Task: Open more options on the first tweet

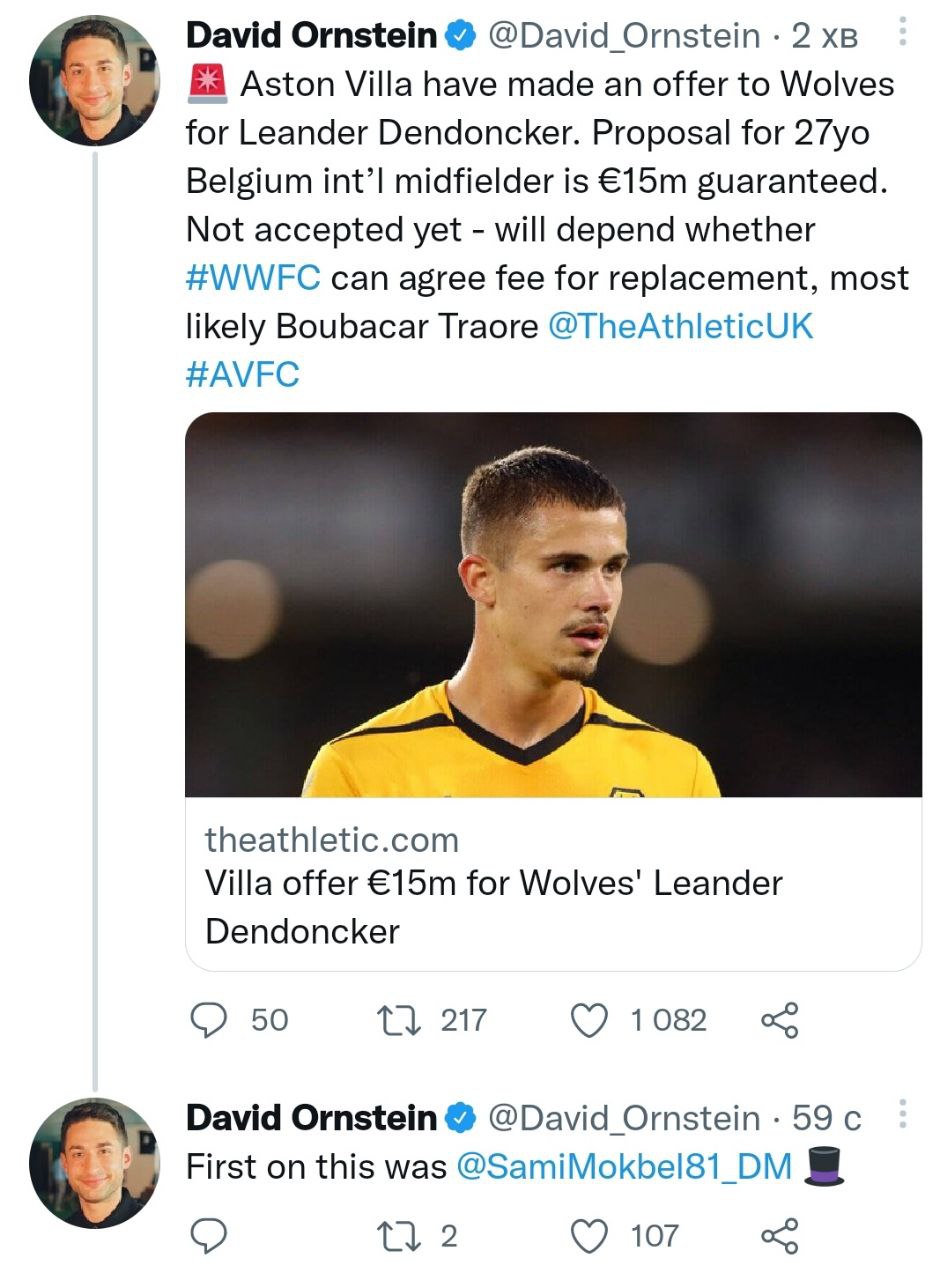Action: (903, 36)
